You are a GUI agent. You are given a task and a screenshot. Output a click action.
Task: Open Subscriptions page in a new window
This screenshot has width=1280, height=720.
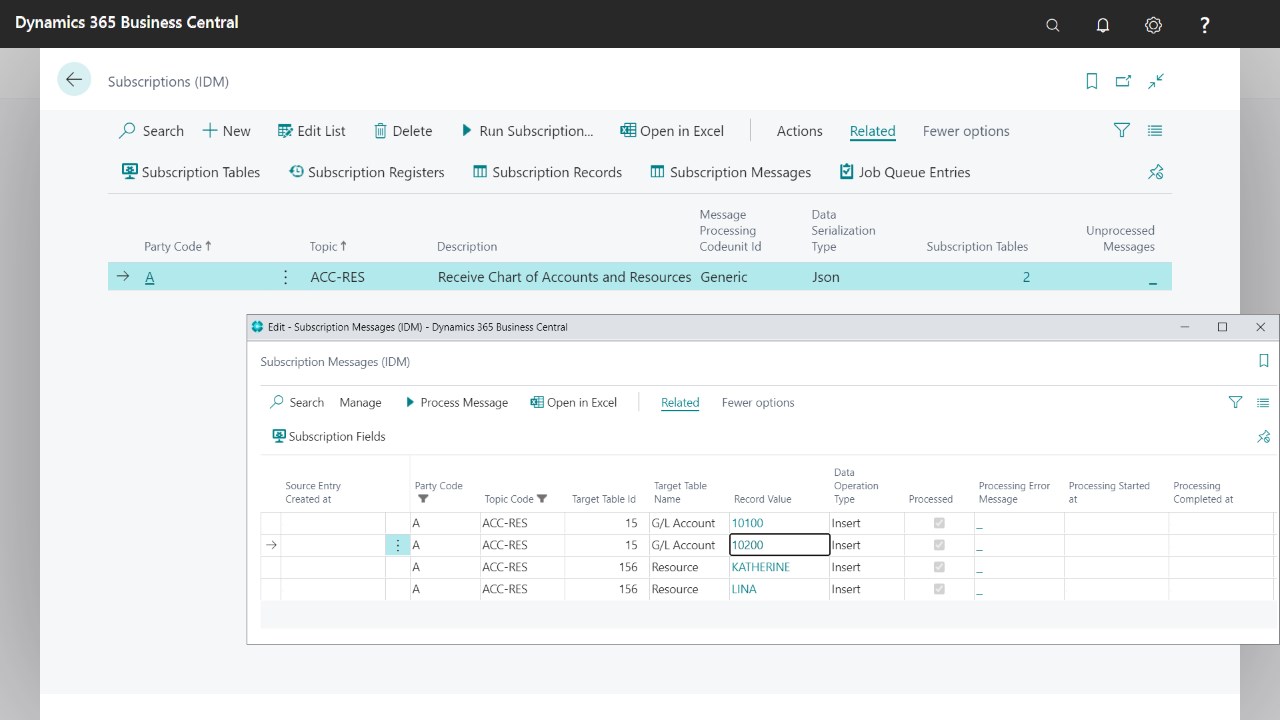point(1124,81)
